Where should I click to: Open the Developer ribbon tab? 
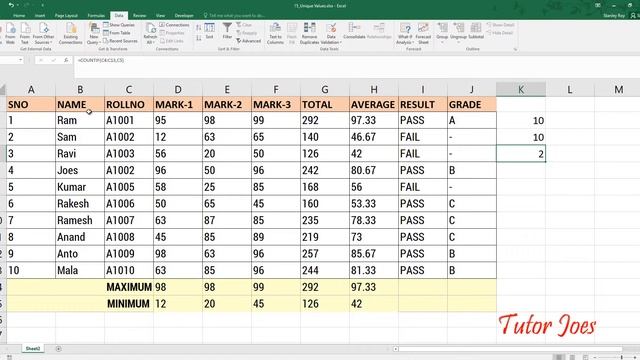coord(184,16)
